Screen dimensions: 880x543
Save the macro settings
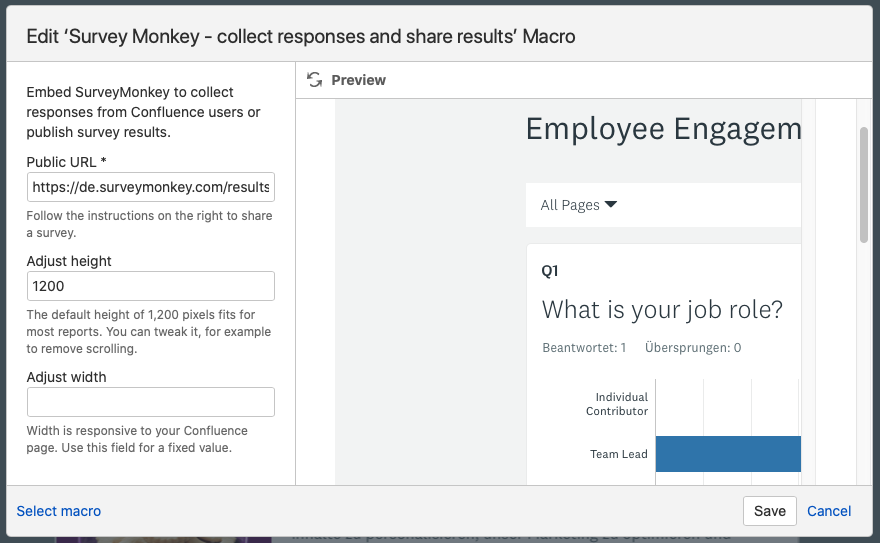click(769, 511)
